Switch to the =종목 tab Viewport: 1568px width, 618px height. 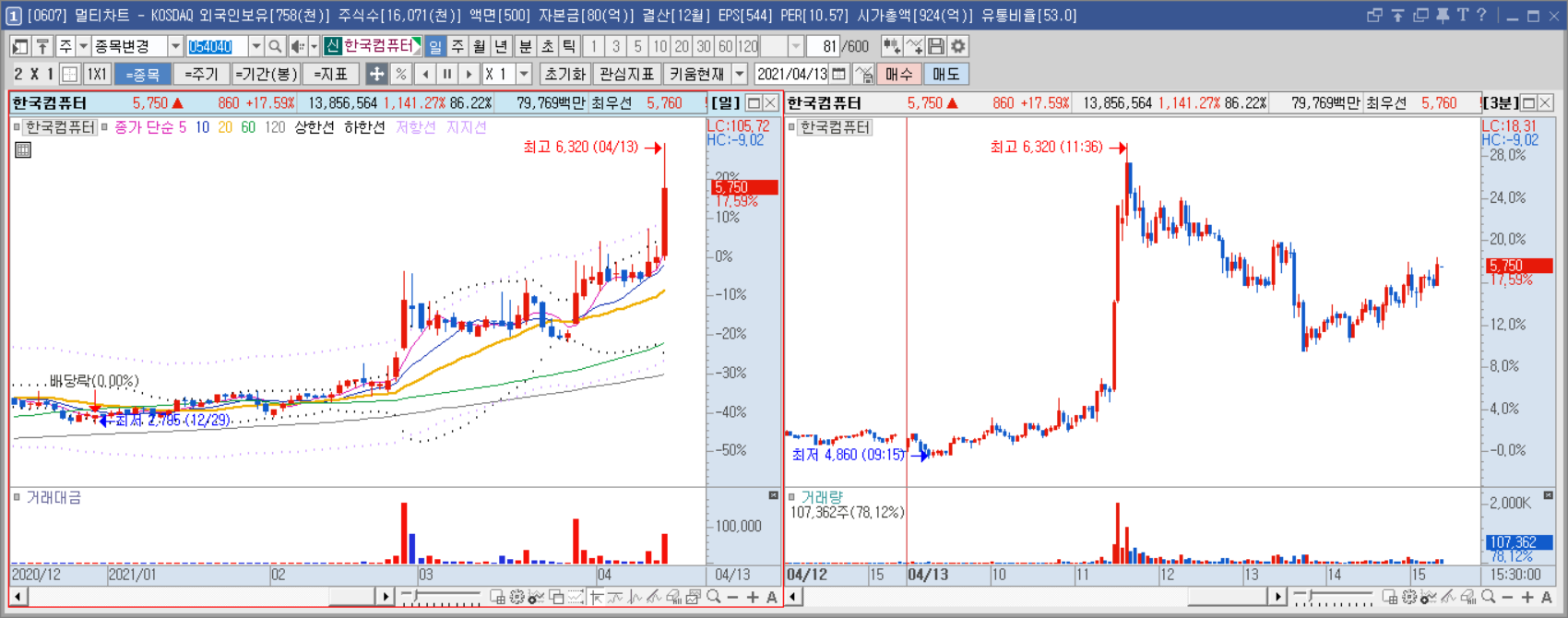tap(143, 75)
